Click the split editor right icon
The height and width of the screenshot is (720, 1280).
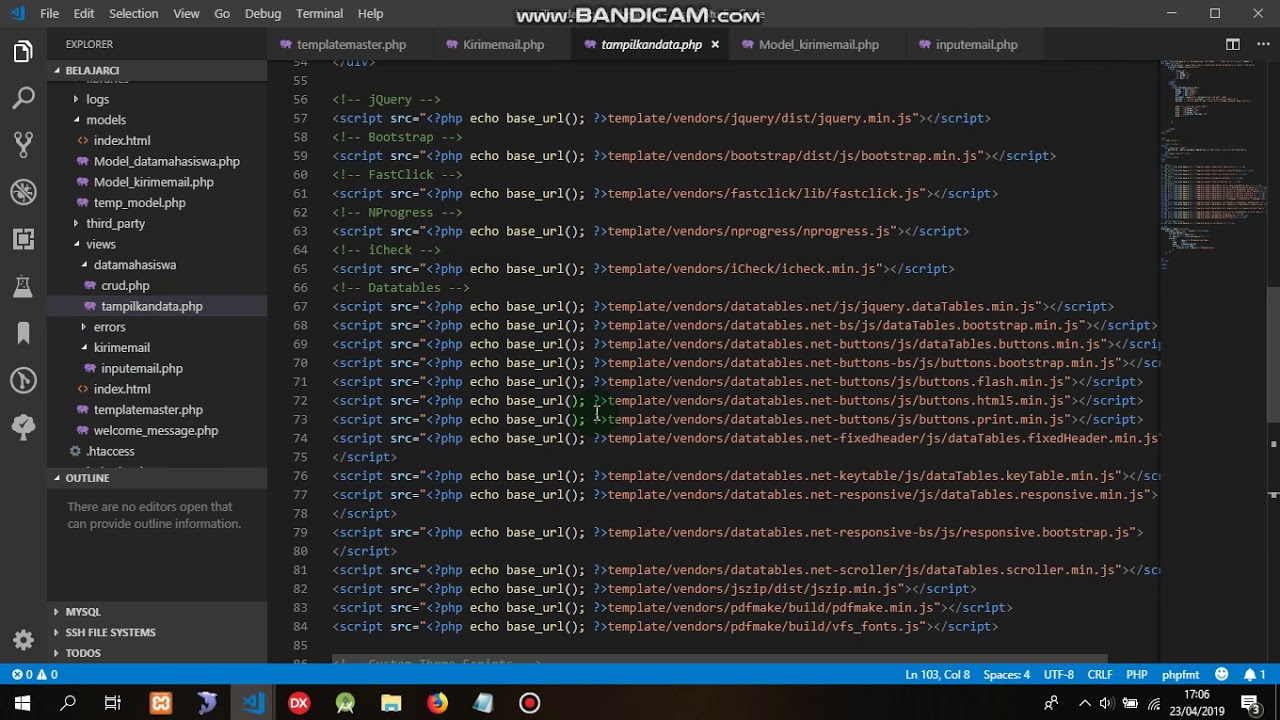[x=1233, y=44]
